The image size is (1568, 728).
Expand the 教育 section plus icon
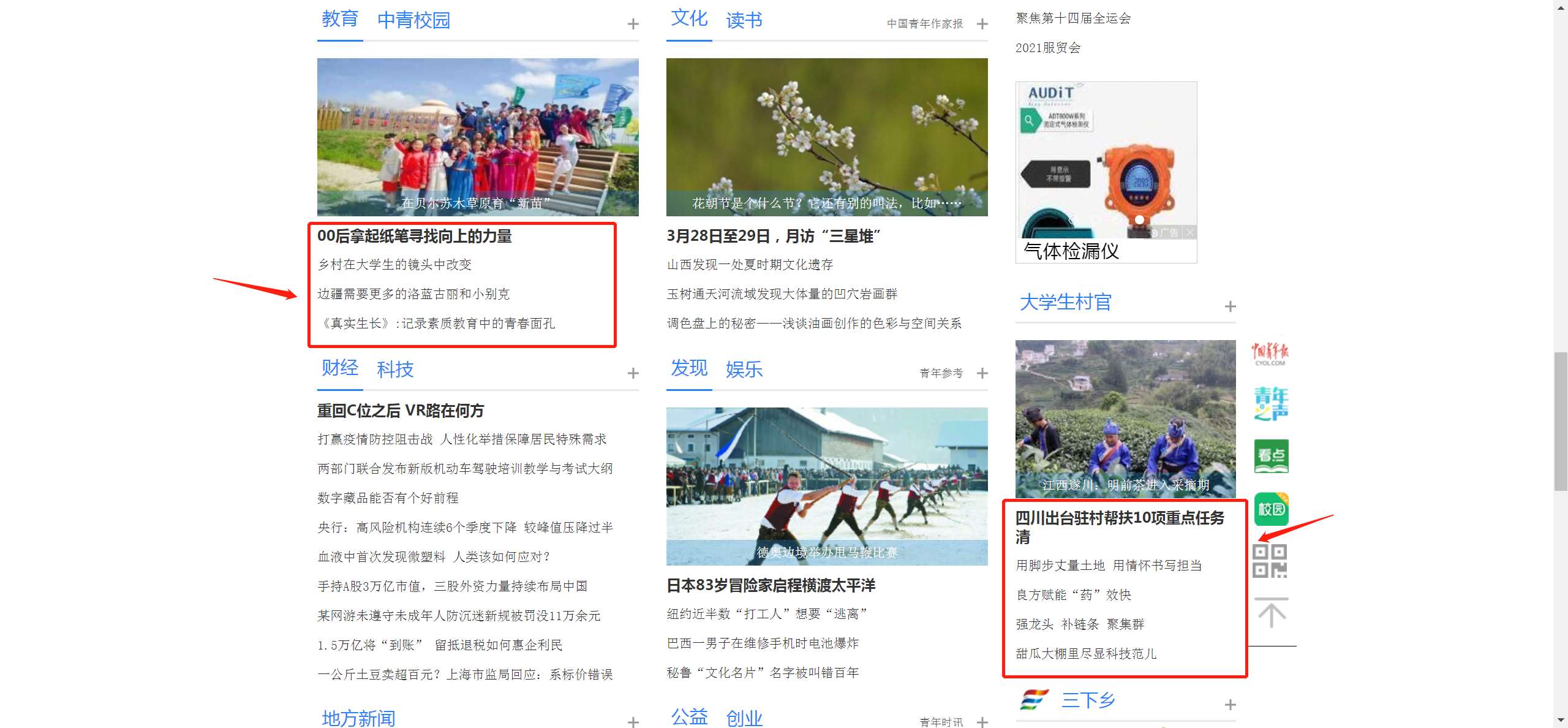point(633,24)
